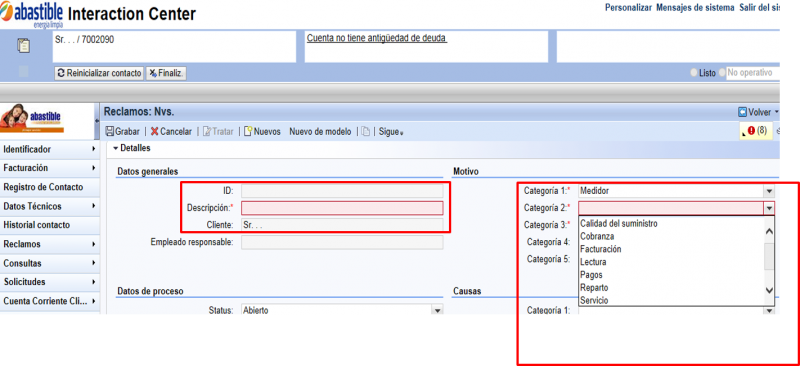The image size is (800, 366).
Task: Click into the Descripción input field
Action: (342, 208)
